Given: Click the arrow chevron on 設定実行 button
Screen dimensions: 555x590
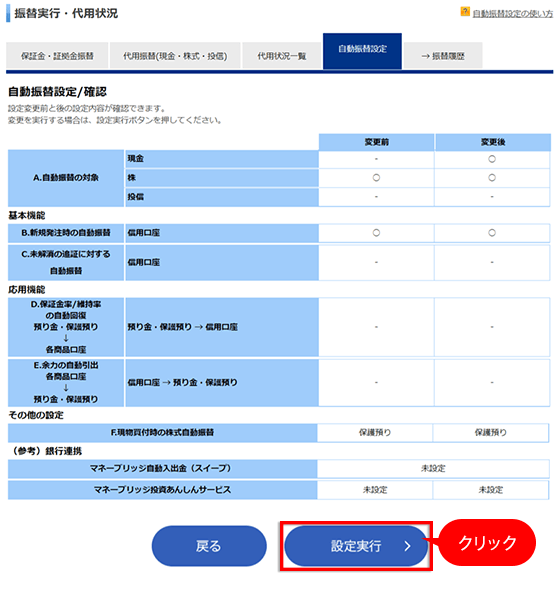Looking at the screenshot, I should (408, 546).
